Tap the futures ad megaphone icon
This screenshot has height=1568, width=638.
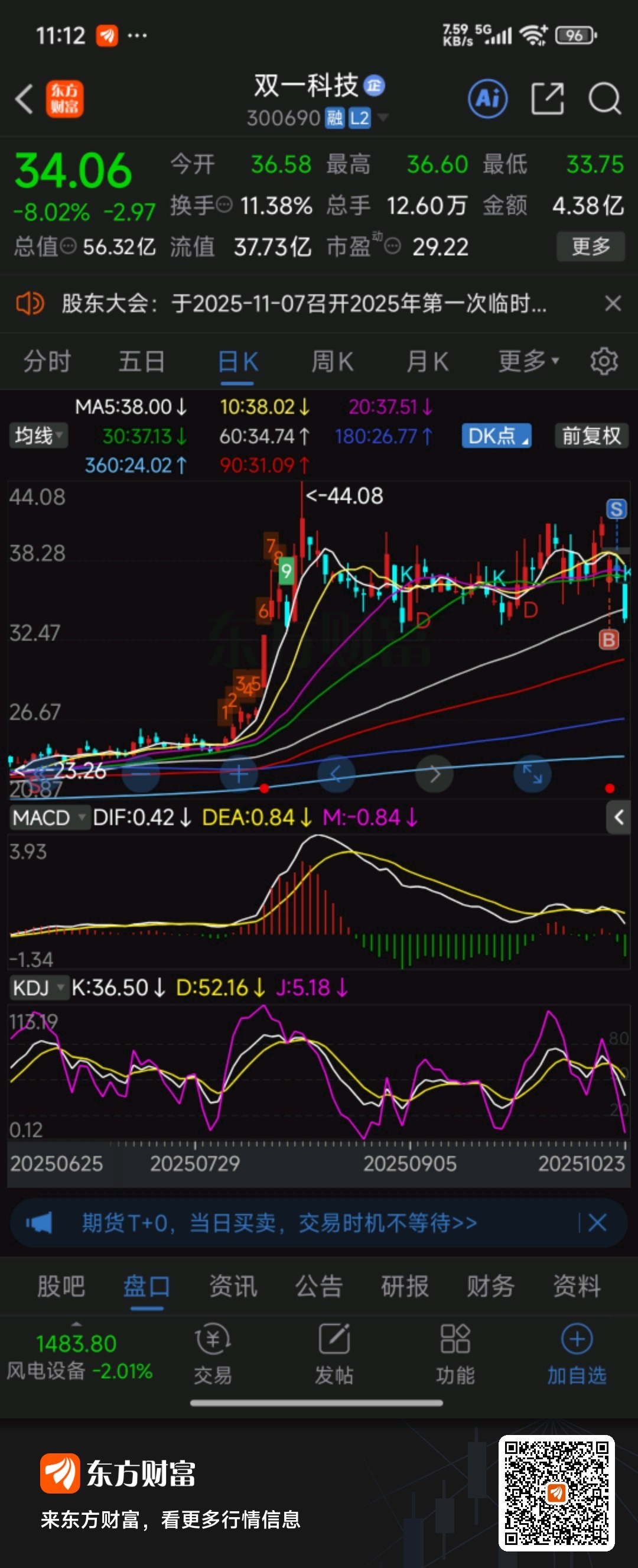click(x=39, y=1223)
